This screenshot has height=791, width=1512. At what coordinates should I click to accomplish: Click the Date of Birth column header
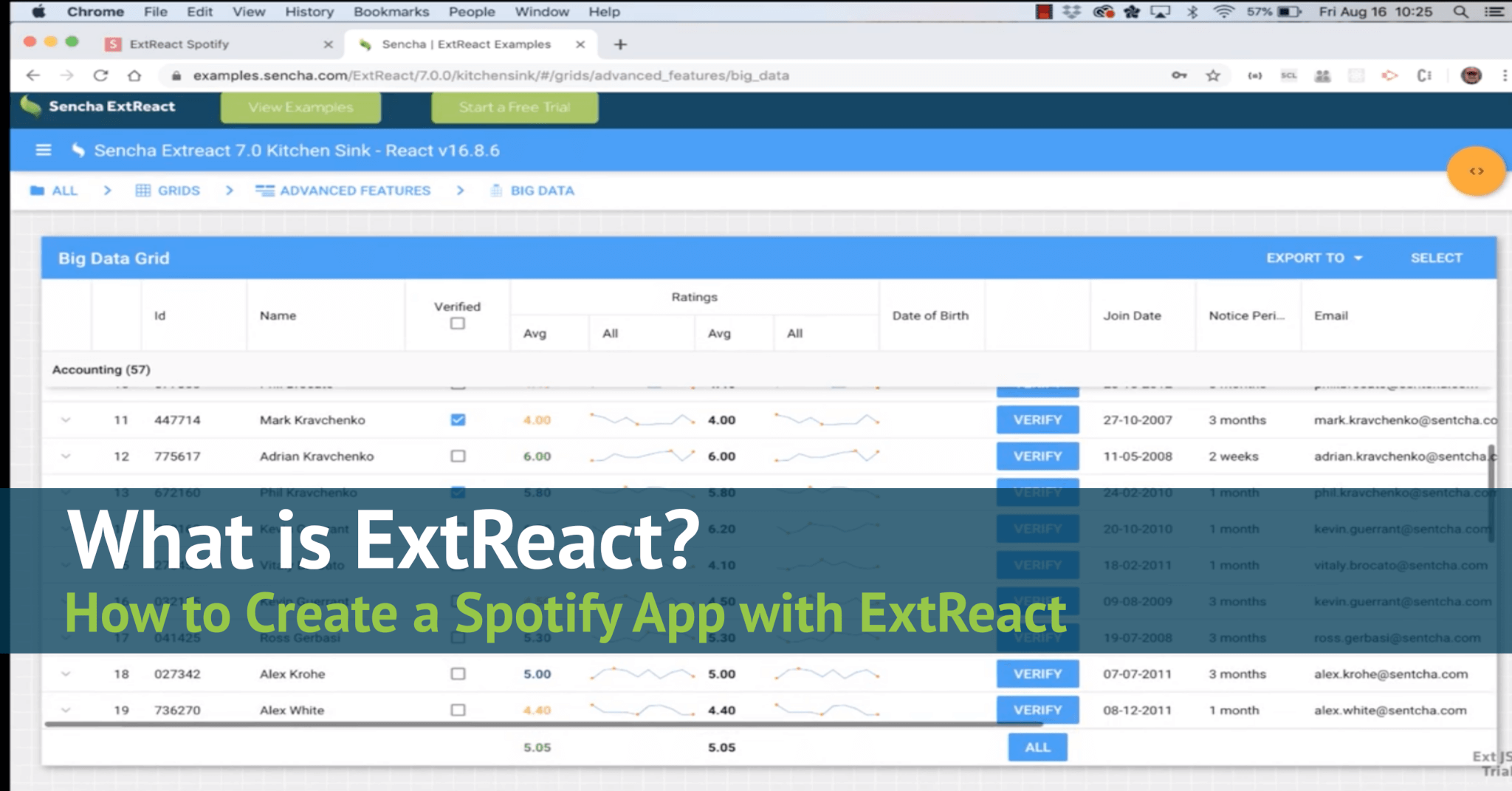(931, 315)
